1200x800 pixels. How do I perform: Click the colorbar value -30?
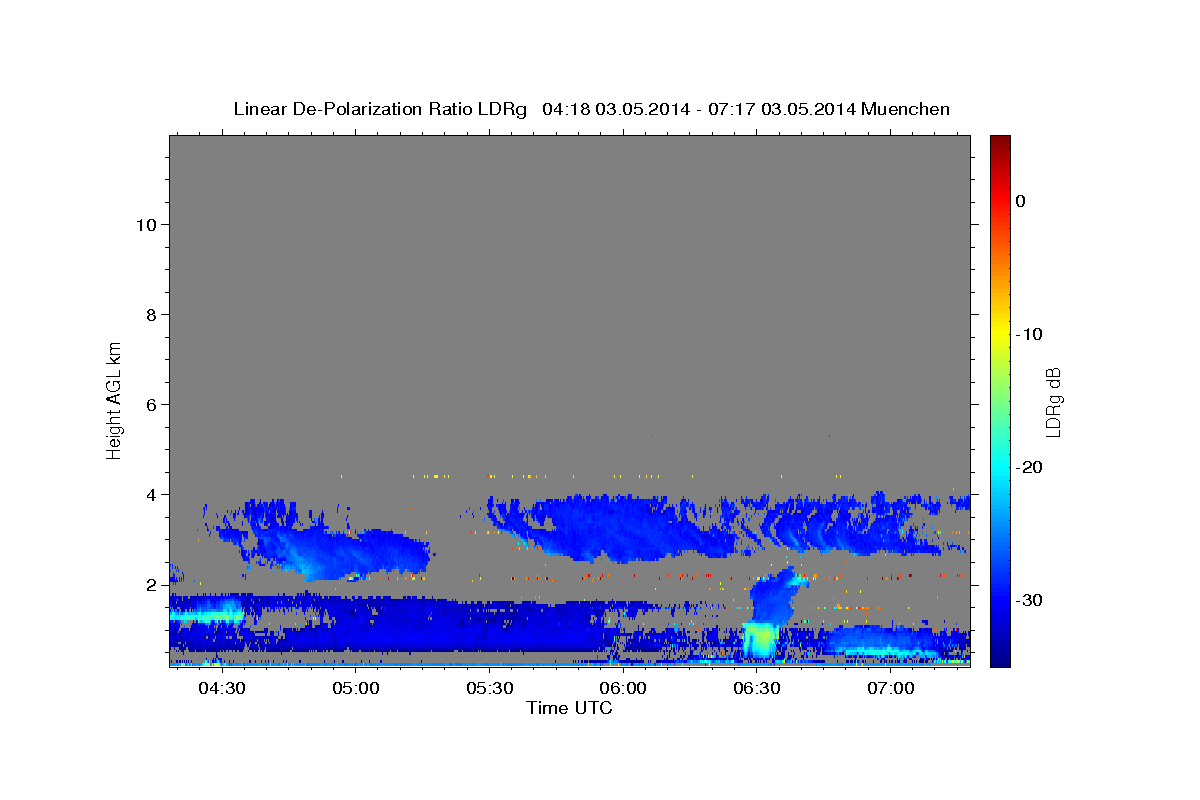click(x=1029, y=600)
